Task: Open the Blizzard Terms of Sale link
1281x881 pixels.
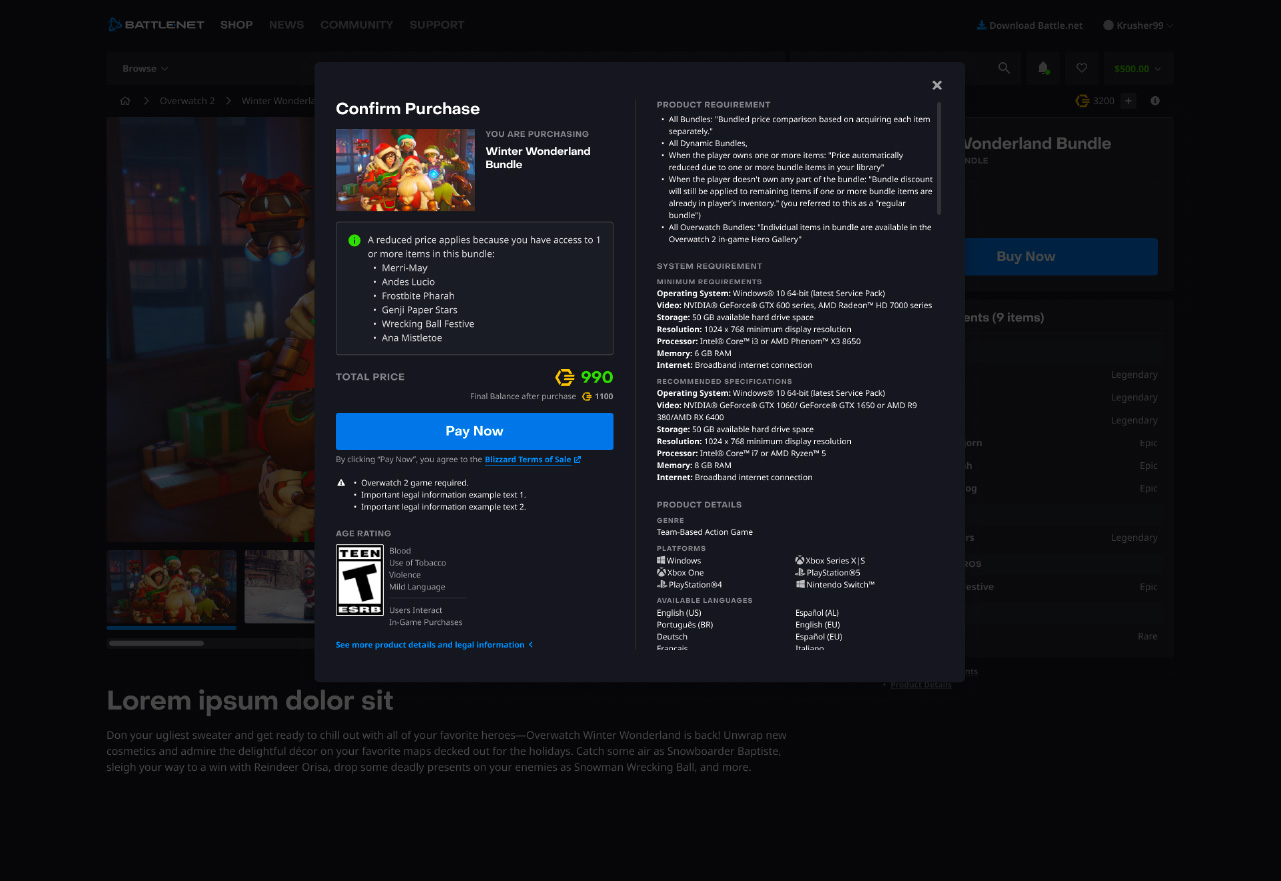Action: coord(533,460)
